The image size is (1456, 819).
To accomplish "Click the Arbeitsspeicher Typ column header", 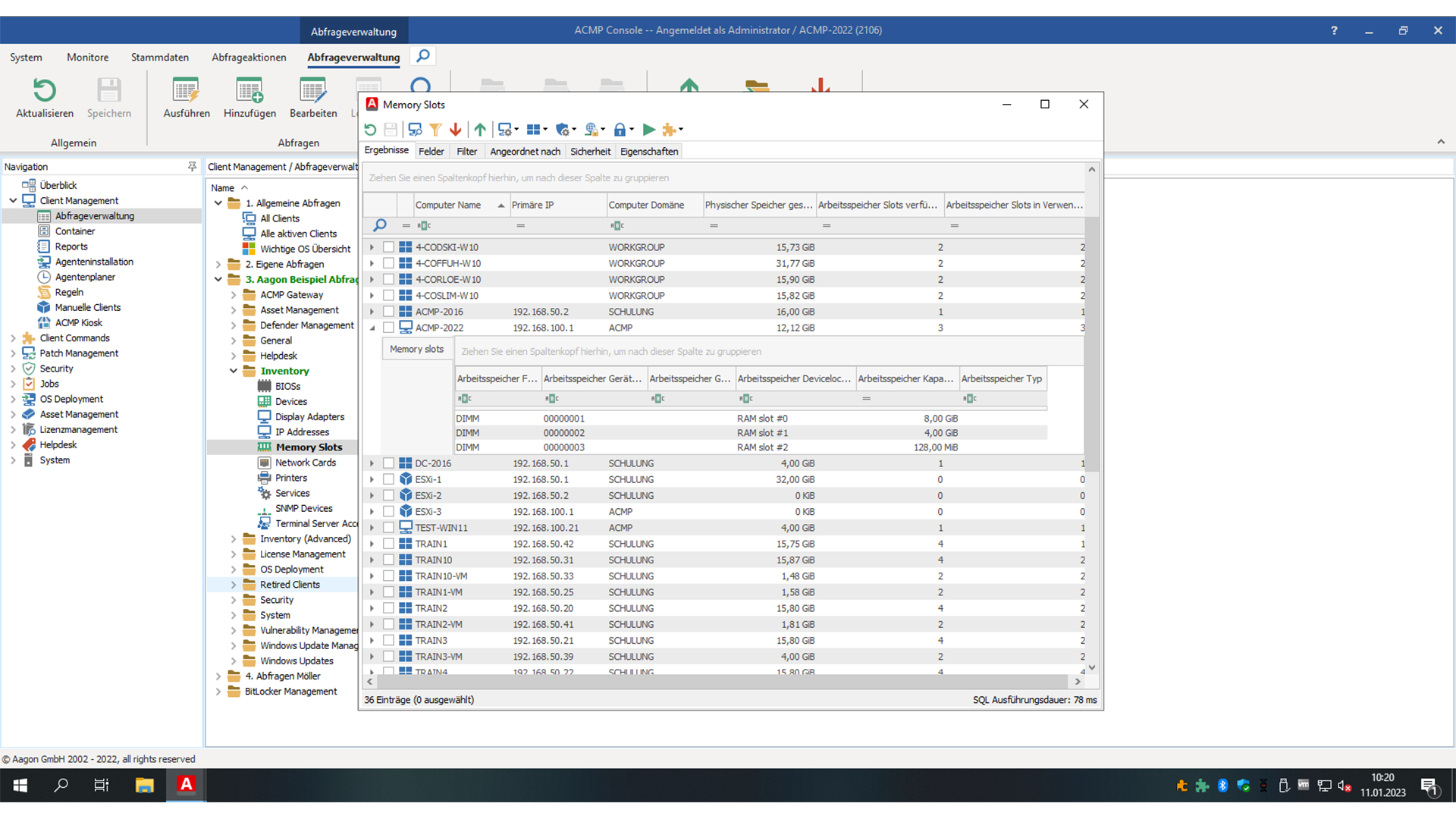I will pyautogui.click(x=1003, y=378).
